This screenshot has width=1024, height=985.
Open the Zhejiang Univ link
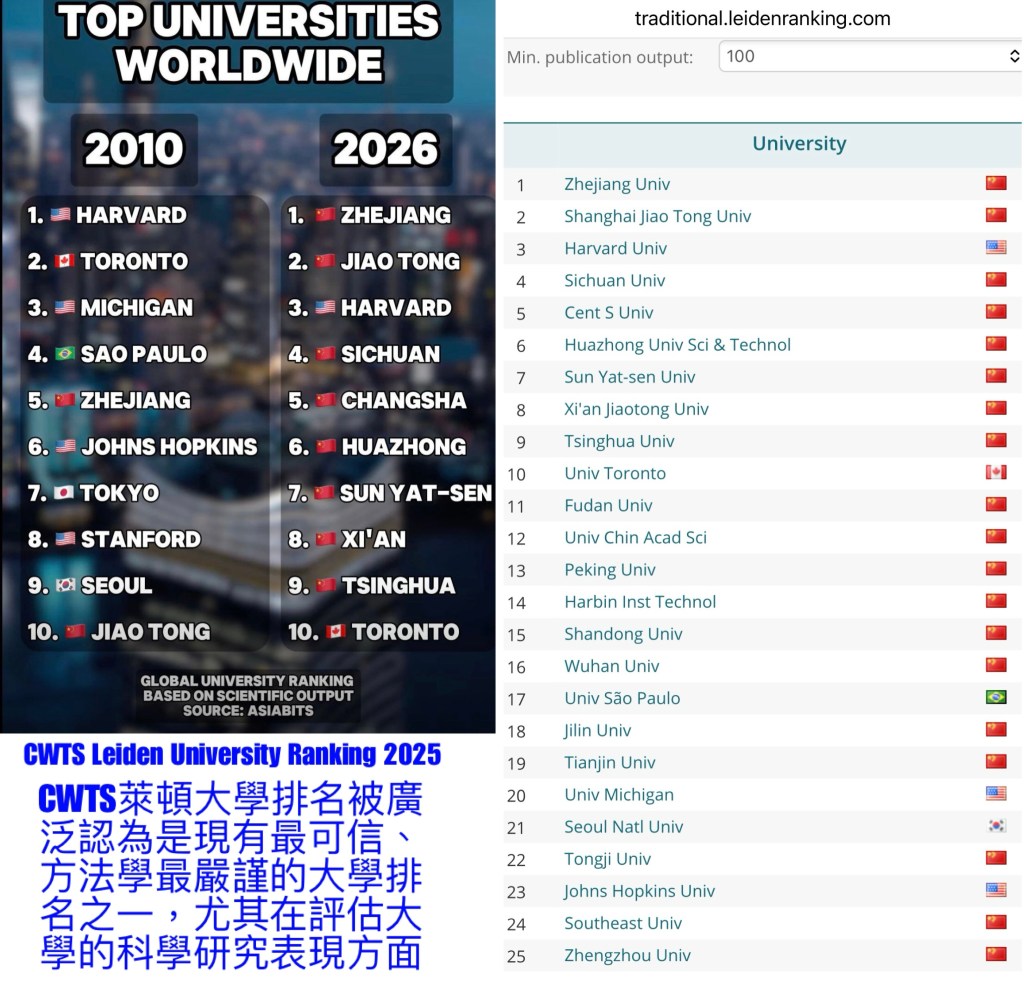(x=617, y=184)
